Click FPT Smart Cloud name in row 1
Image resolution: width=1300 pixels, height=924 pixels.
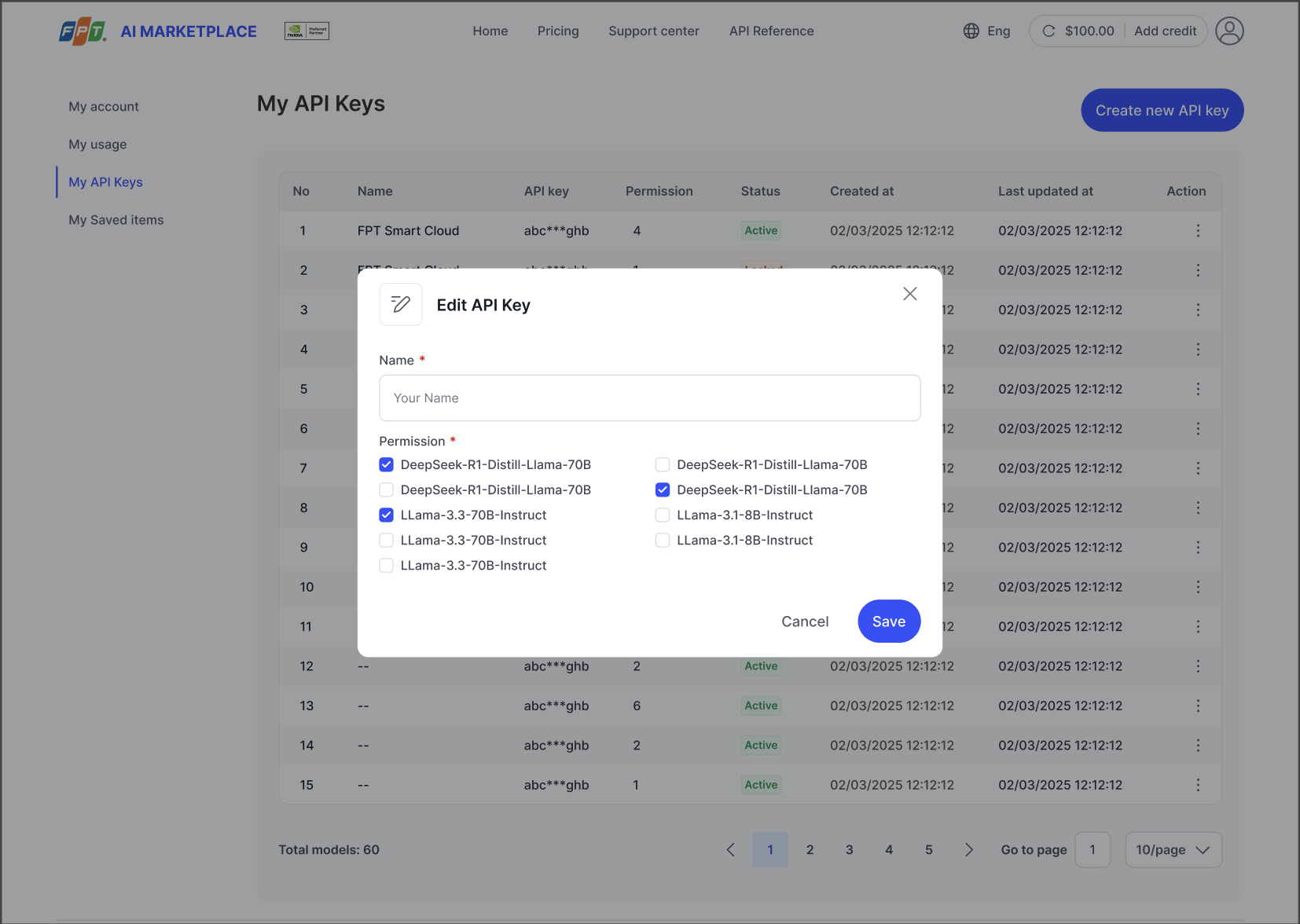408,231
